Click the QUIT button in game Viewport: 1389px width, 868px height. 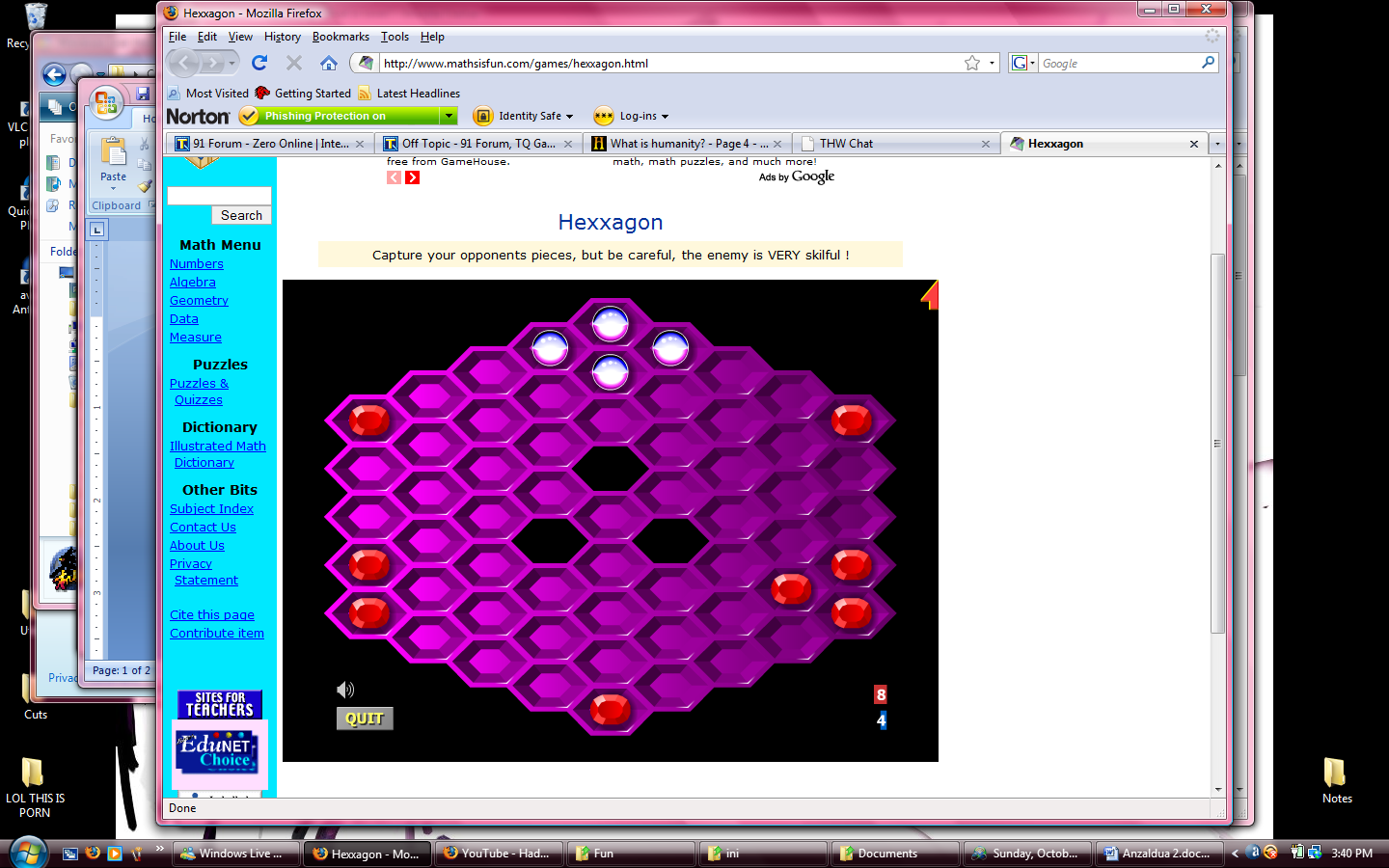click(365, 719)
